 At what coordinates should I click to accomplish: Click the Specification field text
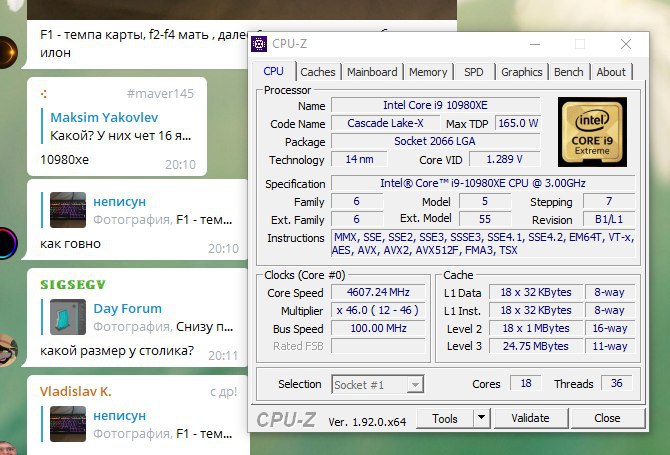483,183
